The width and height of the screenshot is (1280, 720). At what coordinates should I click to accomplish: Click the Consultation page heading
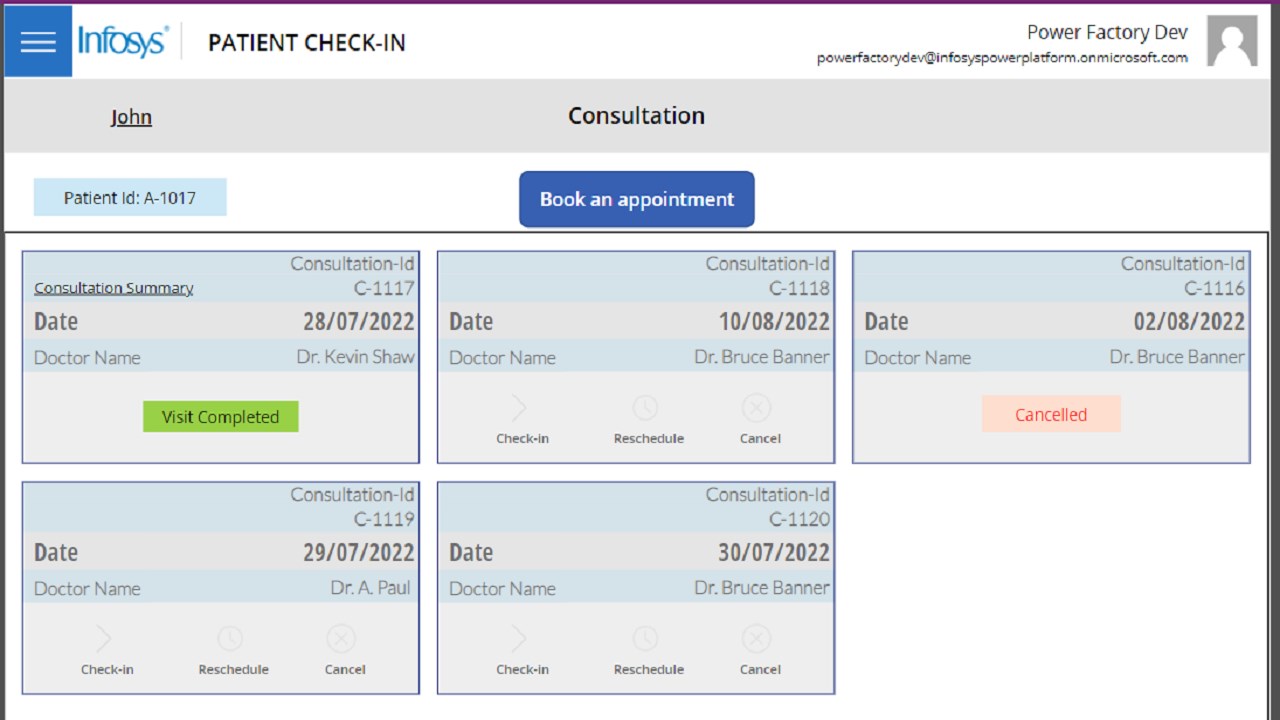click(637, 116)
